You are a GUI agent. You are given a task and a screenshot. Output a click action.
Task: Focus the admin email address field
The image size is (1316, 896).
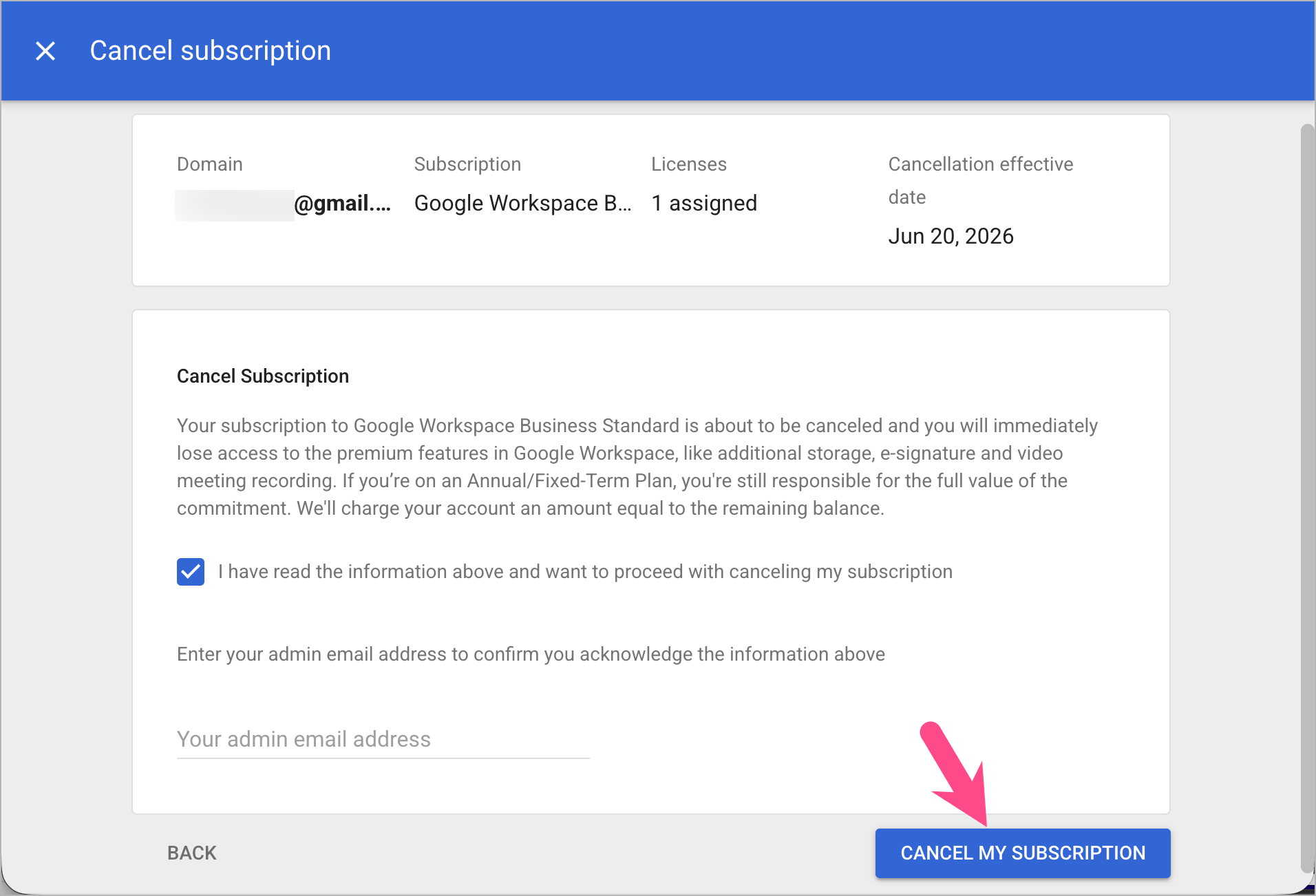[383, 739]
